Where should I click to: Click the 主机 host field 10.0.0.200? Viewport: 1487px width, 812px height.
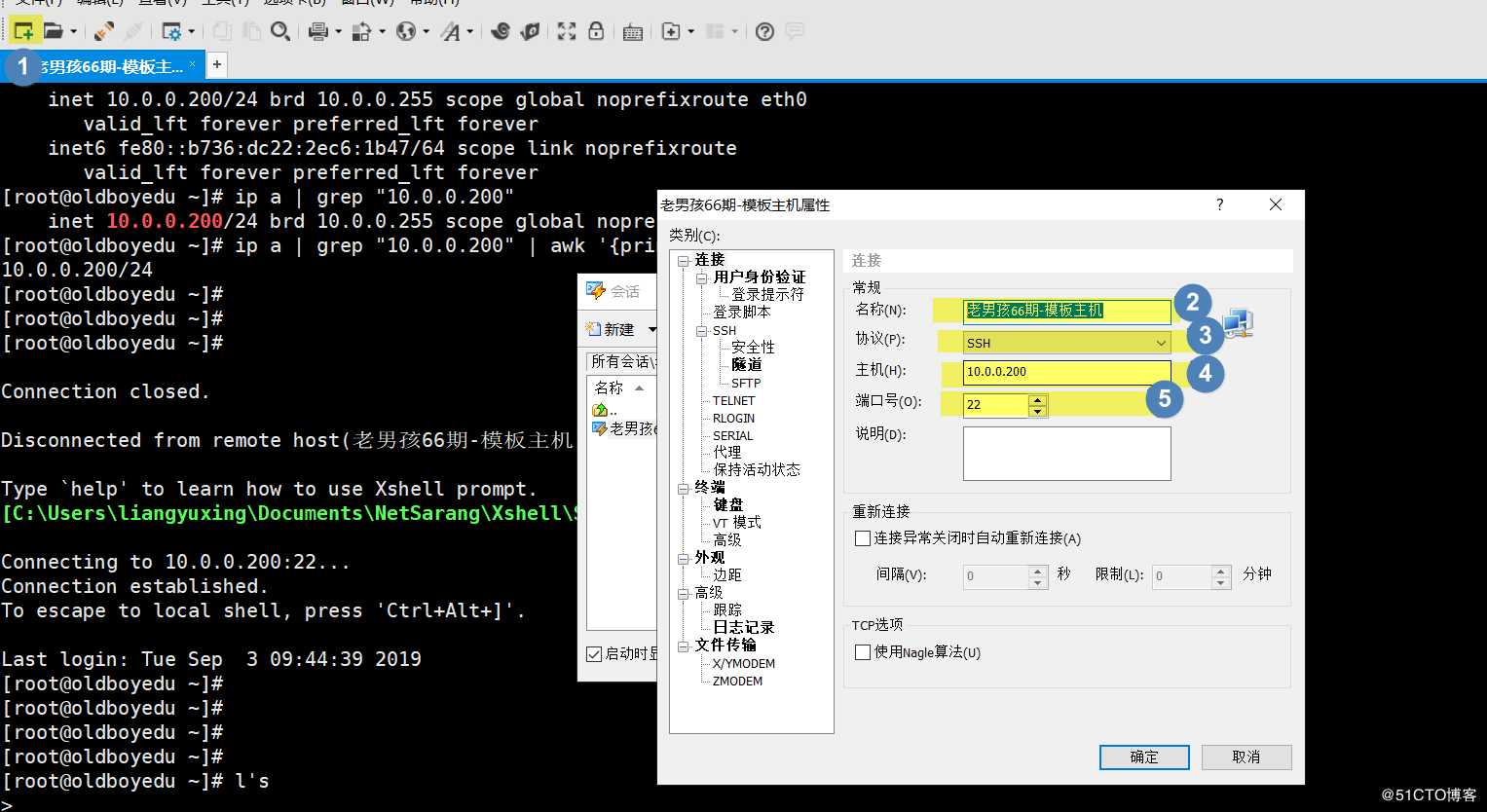pyautogui.click(x=1067, y=372)
